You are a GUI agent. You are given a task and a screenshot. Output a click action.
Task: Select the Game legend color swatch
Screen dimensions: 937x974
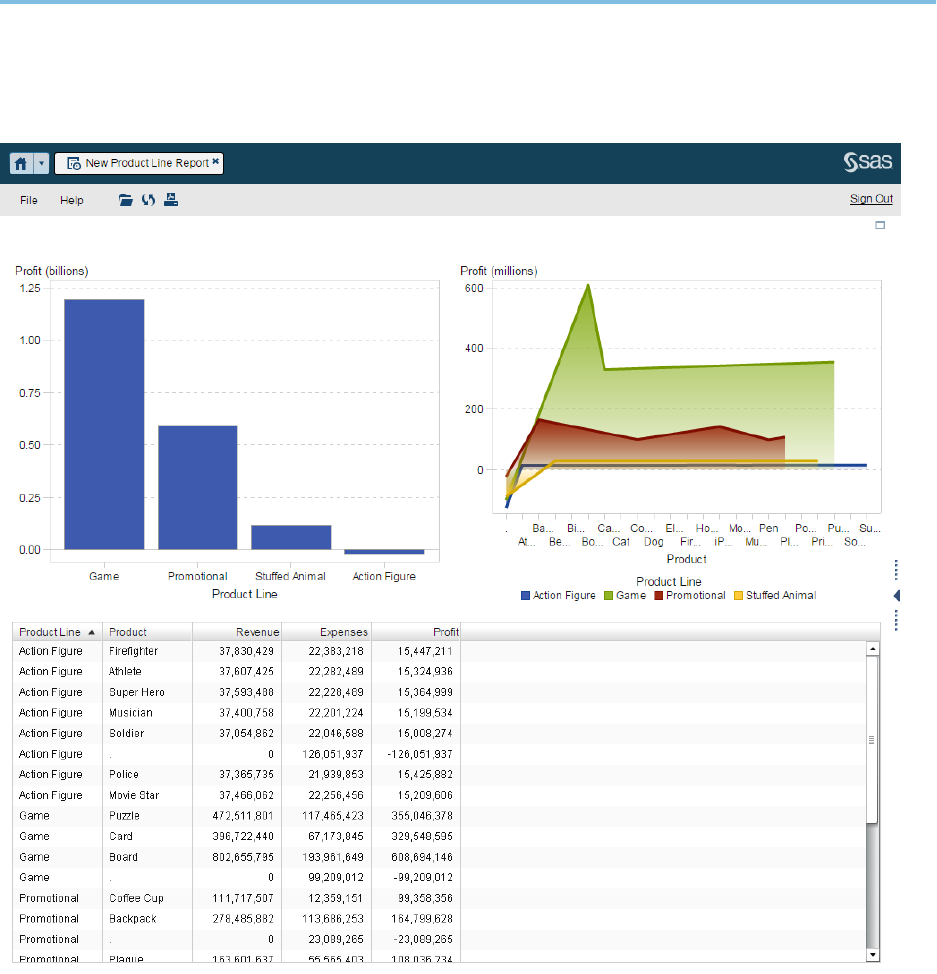coord(608,596)
